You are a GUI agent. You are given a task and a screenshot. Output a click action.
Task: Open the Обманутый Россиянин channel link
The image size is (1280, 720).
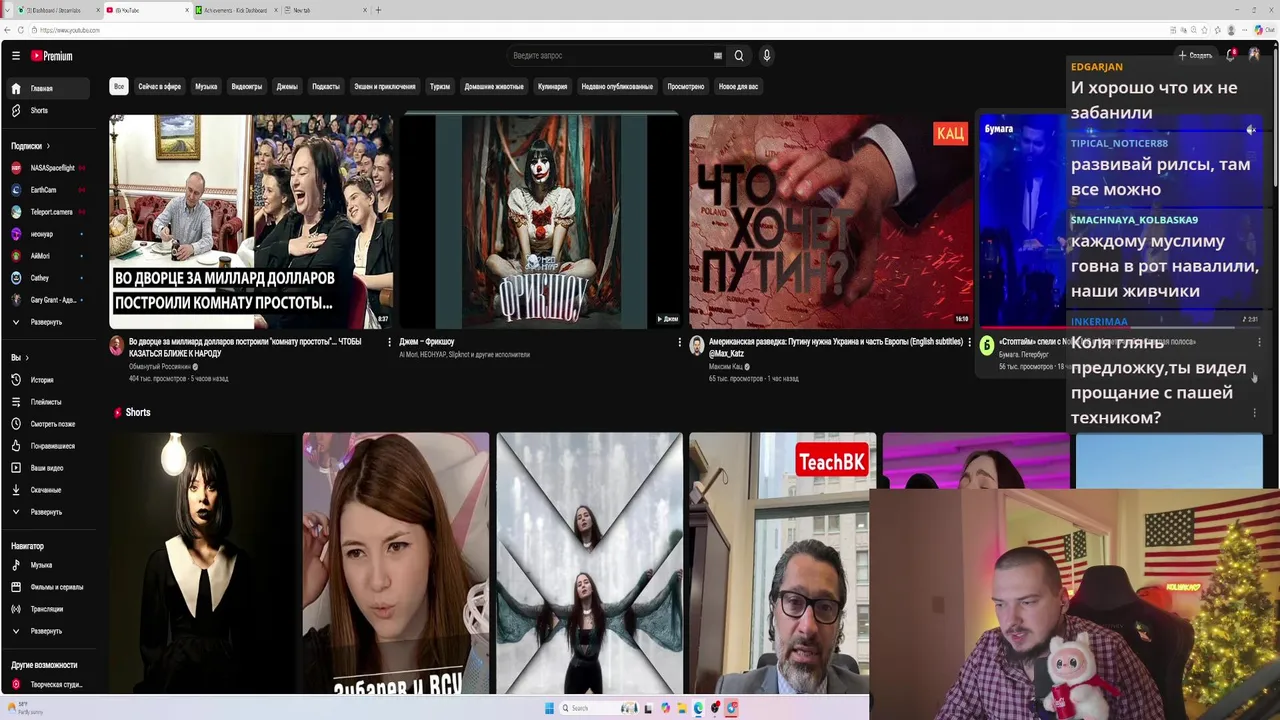[160, 367]
